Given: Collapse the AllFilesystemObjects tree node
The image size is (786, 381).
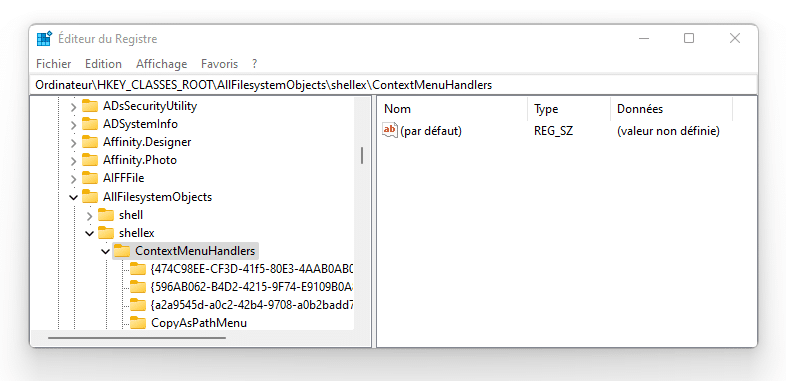Looking at the screenshot, I should coord(73,198).
